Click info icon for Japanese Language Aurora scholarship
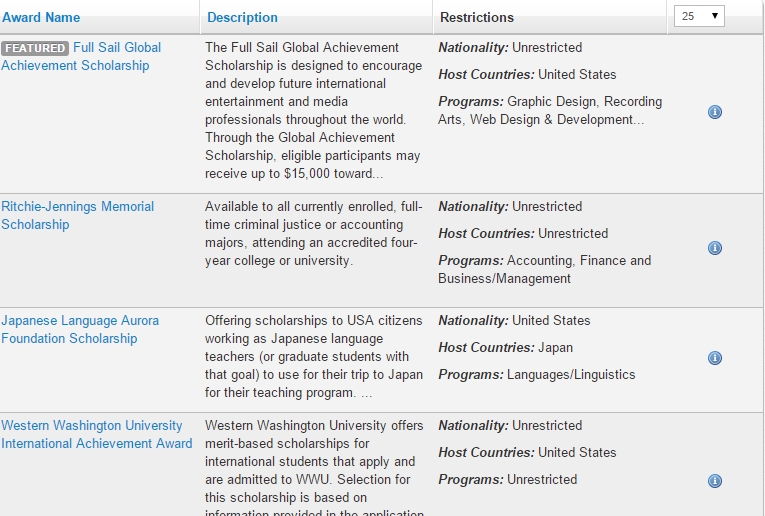This screenshot has width=765, height=516. pos(715,358)
